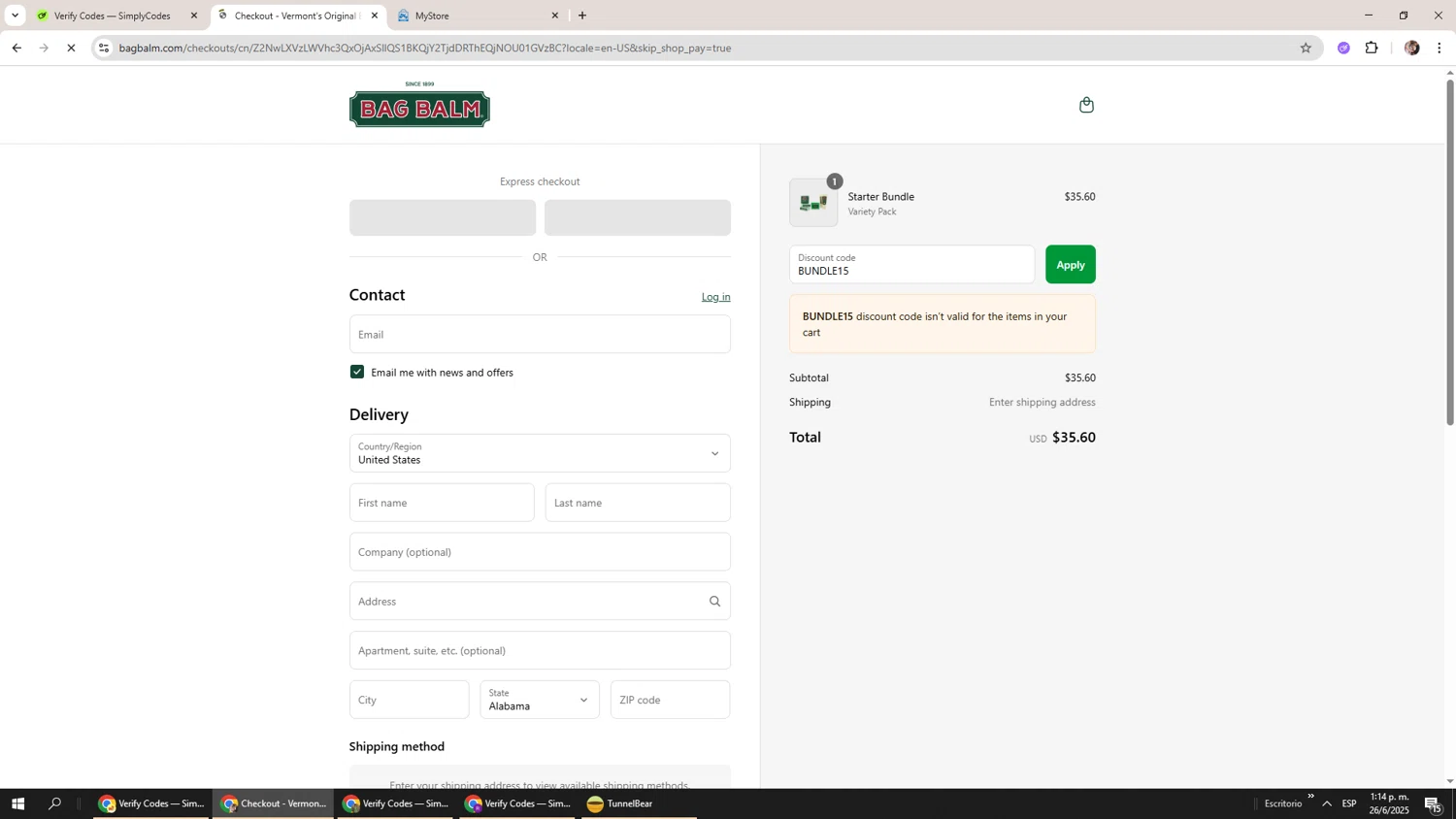Image resolution: width=1456 pixels, height=819 pixels.
Task: Select the Checkout - Vermont's Original tab
Action: tap(297, 16)
